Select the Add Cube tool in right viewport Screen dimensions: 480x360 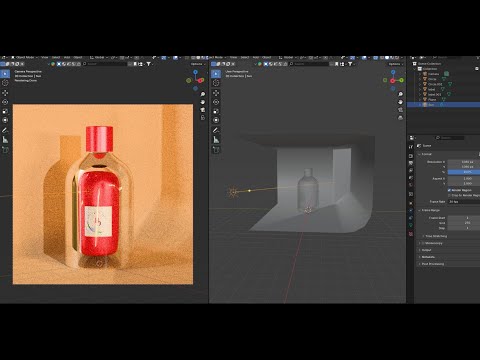click(216, 150)
